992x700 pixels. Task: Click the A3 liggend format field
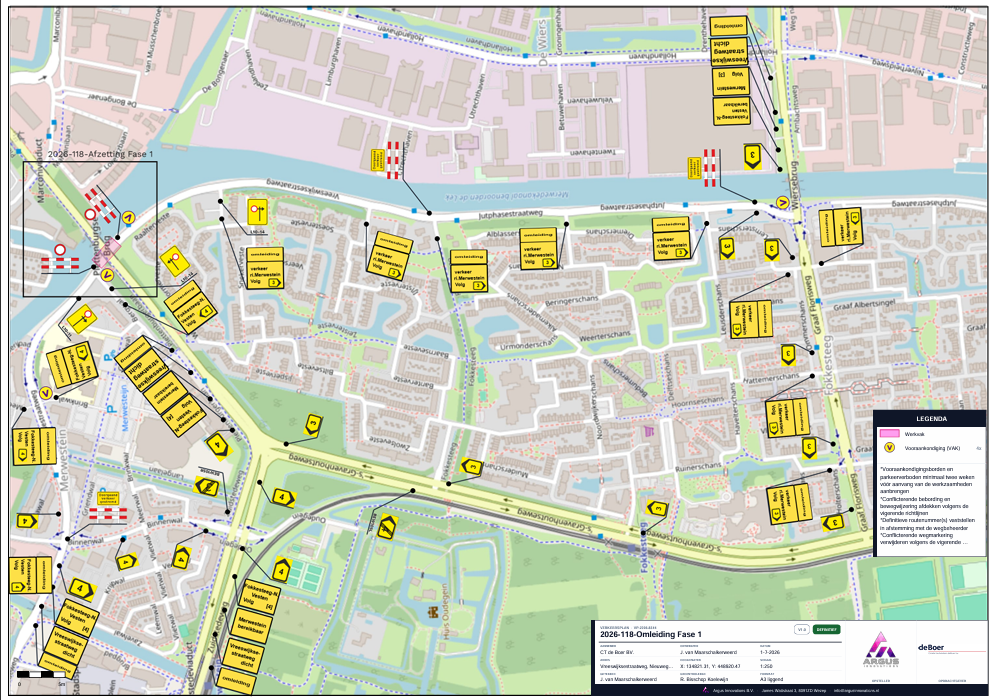771,679
